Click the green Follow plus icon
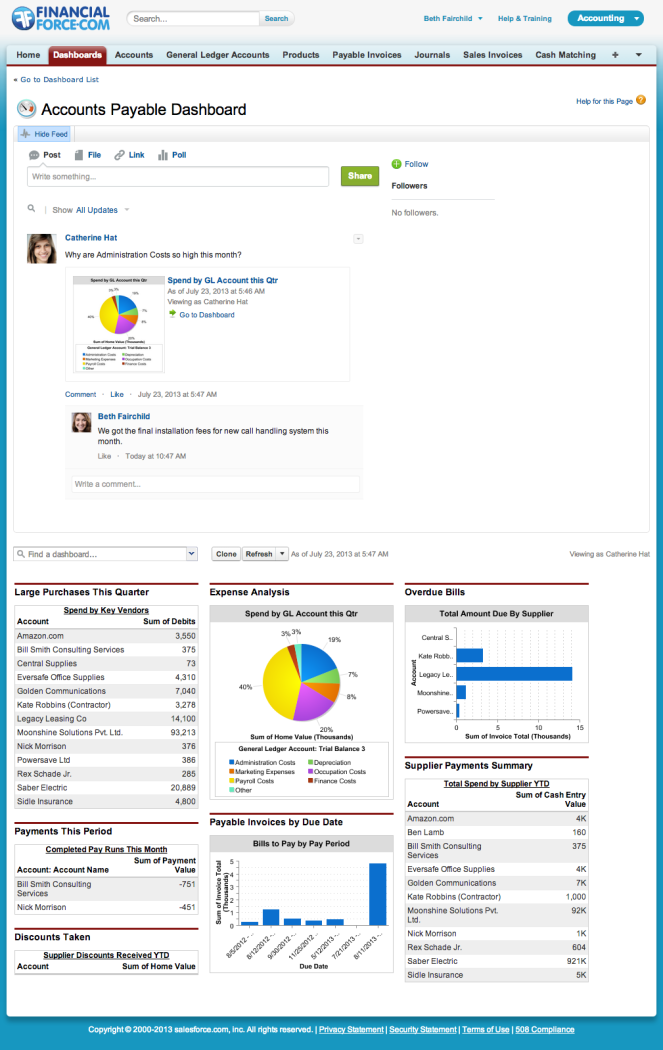This screenshot has width=663, height=1050. point(396,164)
